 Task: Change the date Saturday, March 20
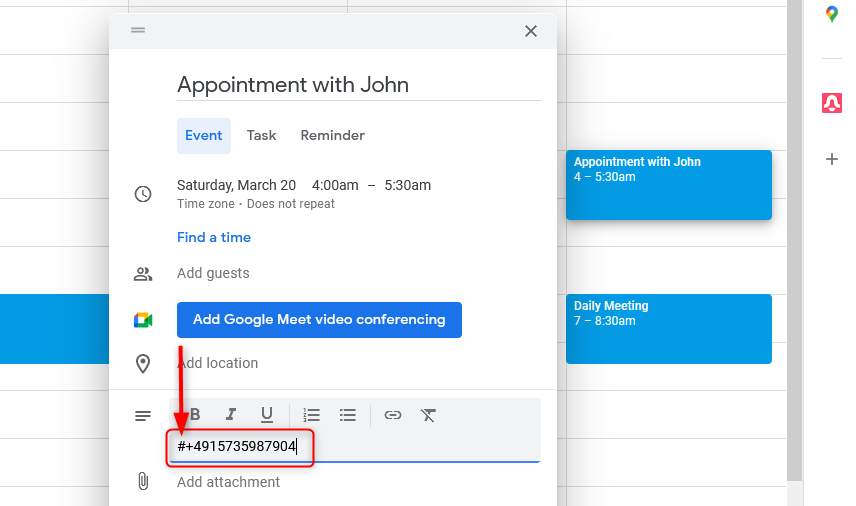(x=236, y=186)
